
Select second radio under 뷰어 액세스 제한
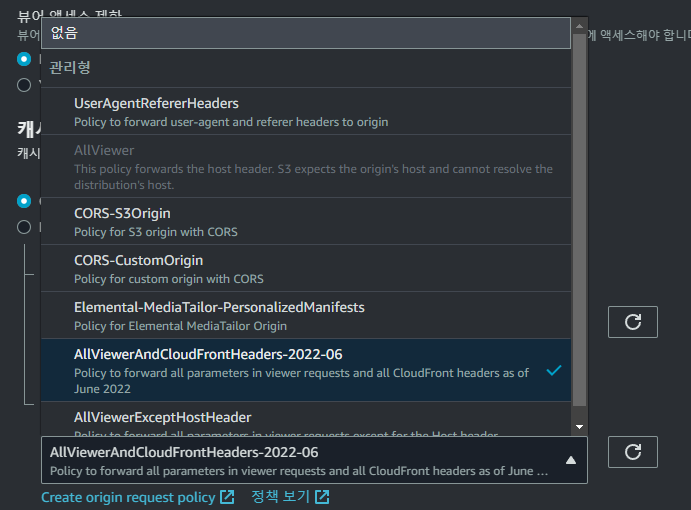24,85
